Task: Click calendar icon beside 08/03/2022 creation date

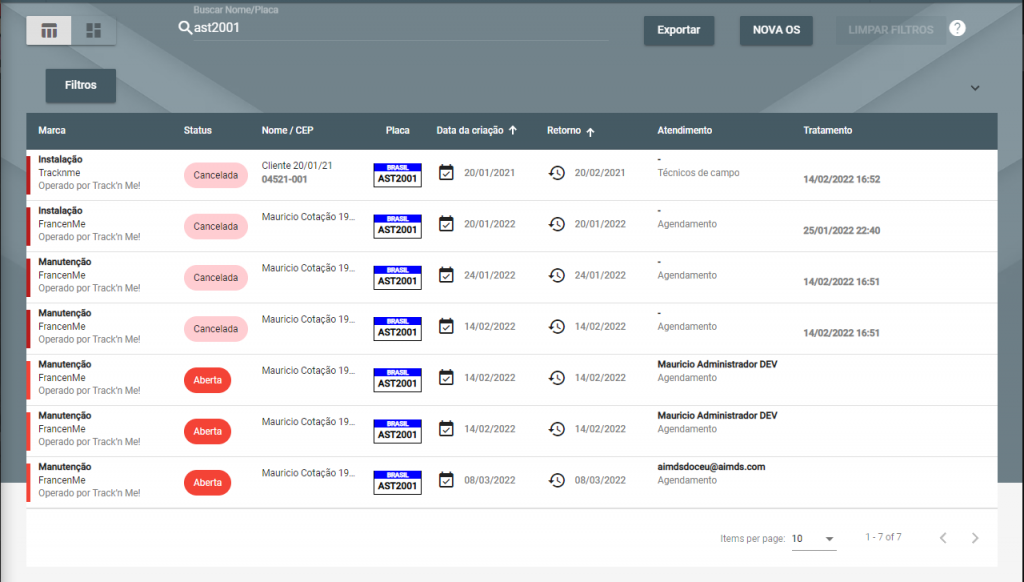Action: [x=446, y=480]
